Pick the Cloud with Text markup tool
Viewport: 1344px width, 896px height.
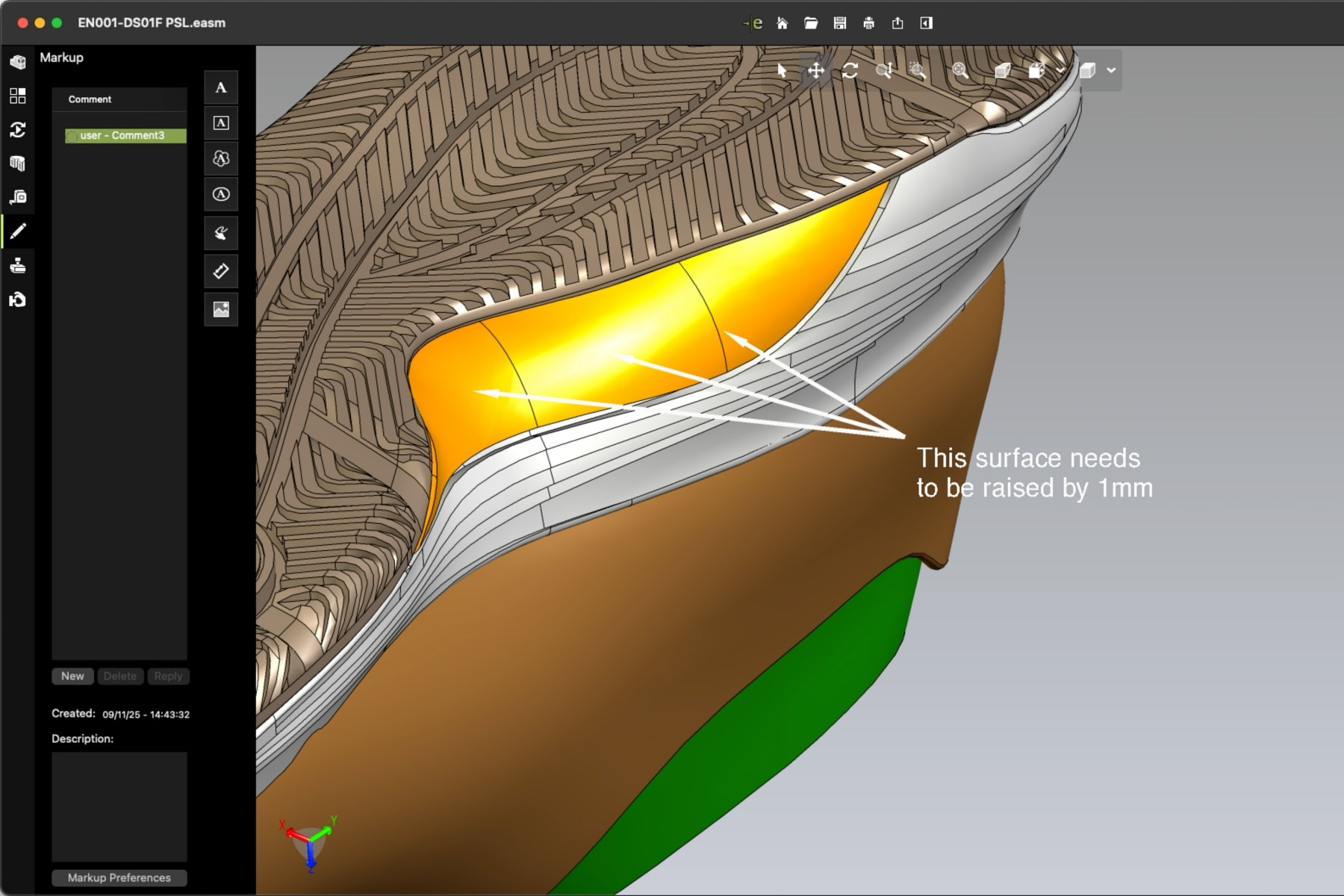(221, 158)
